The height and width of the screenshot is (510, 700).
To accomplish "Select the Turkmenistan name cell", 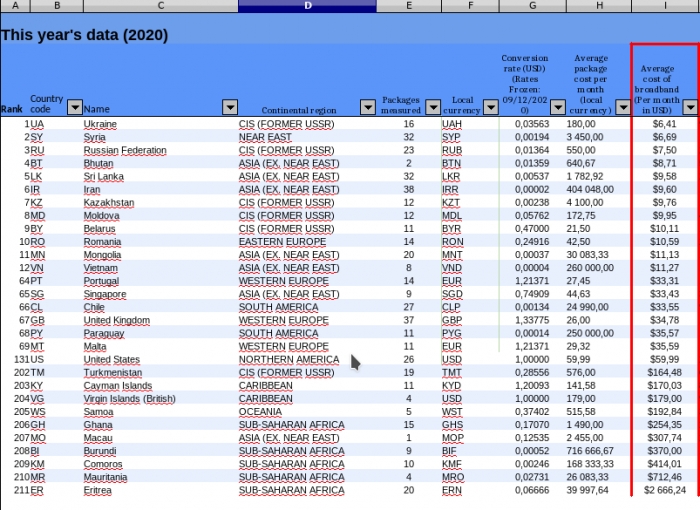I will (x=161, y=372).
